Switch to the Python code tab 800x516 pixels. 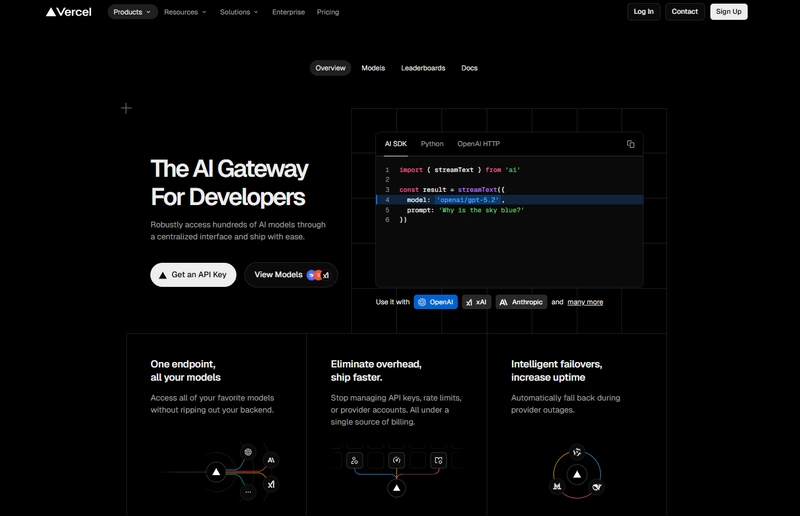[432, 144]
